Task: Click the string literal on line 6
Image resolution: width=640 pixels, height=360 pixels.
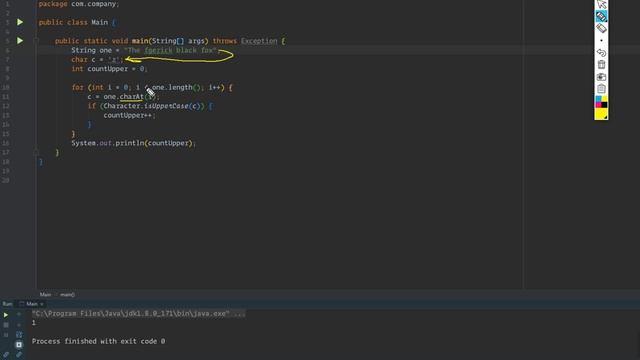Action: 171,50
